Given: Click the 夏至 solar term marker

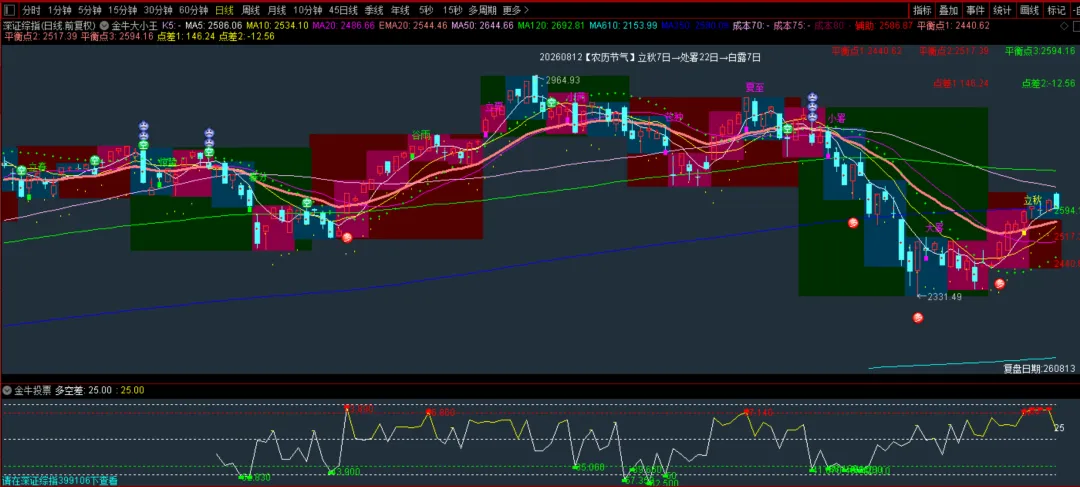Looking at the screenshot, I should (755, 87).
